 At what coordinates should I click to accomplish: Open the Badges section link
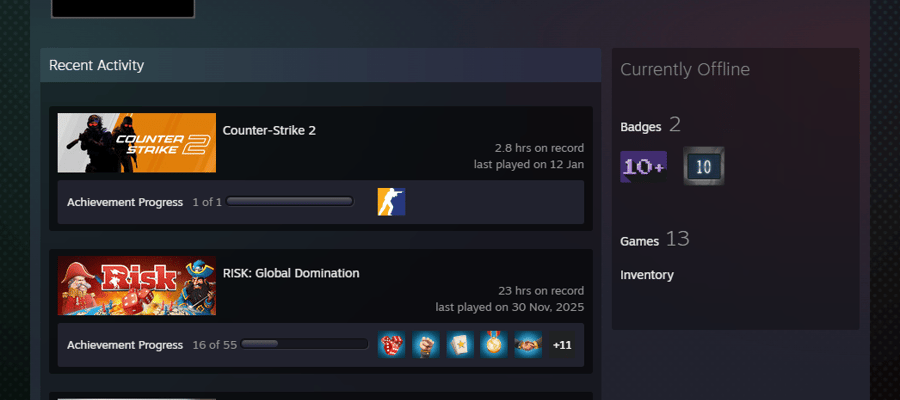[641, 127]
